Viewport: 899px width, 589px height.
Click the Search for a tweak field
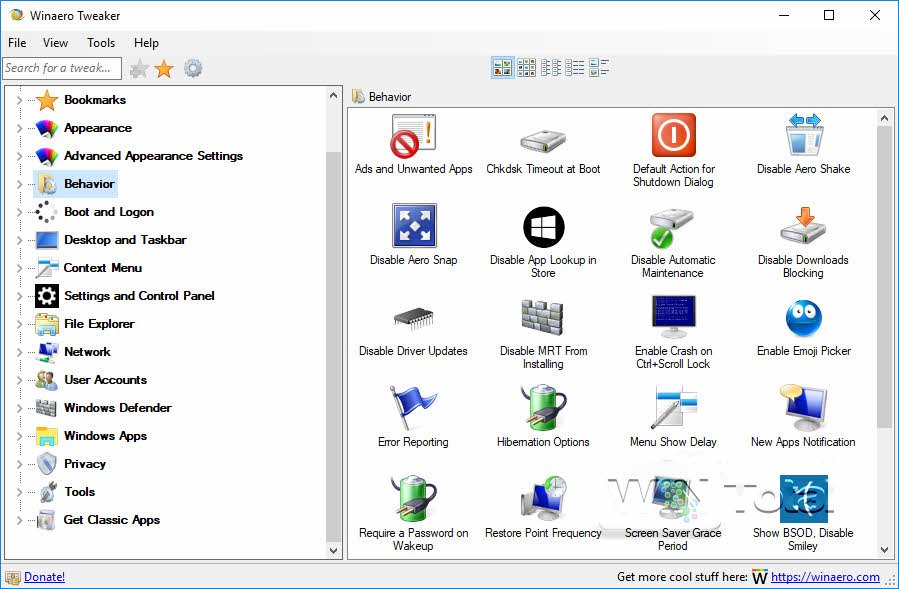(x=62, y=68)
